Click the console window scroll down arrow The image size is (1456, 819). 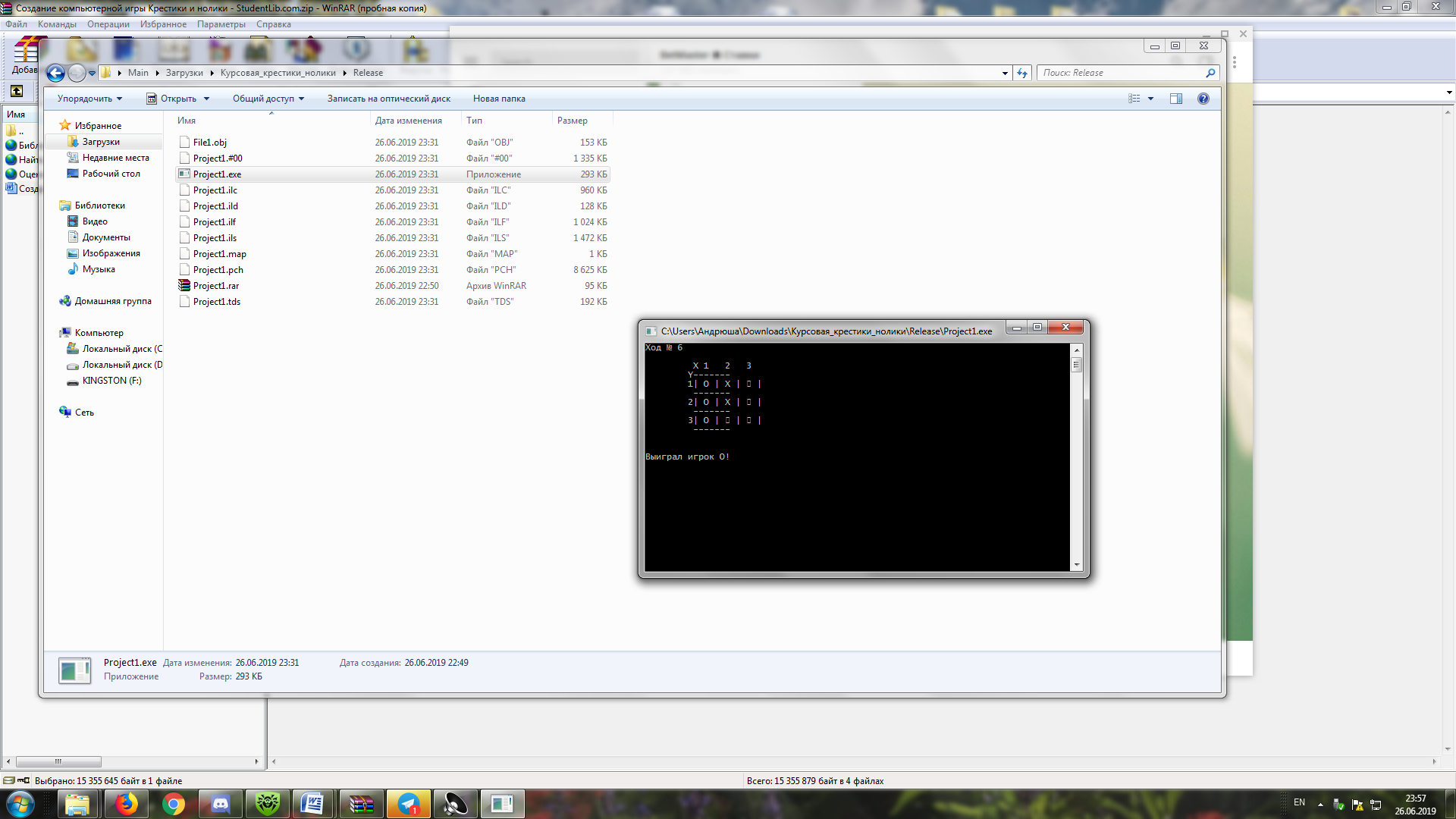pyautogui.click(x=1076, y=565)
